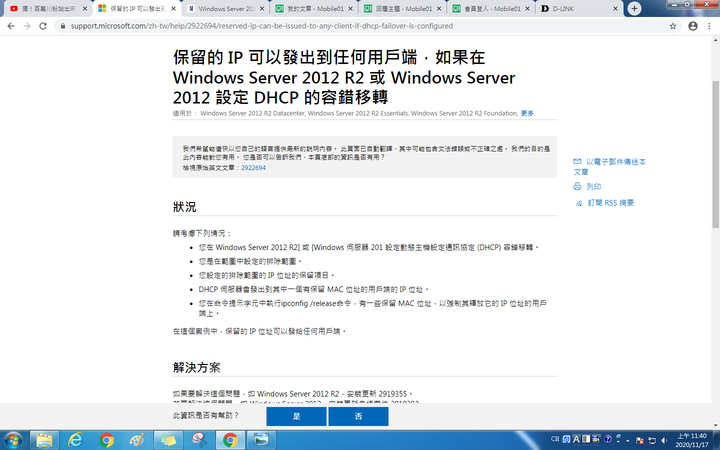Close the D-LINK tab
Image resolution: width=720 pixels, height=450 pixels.
(615, 8)
